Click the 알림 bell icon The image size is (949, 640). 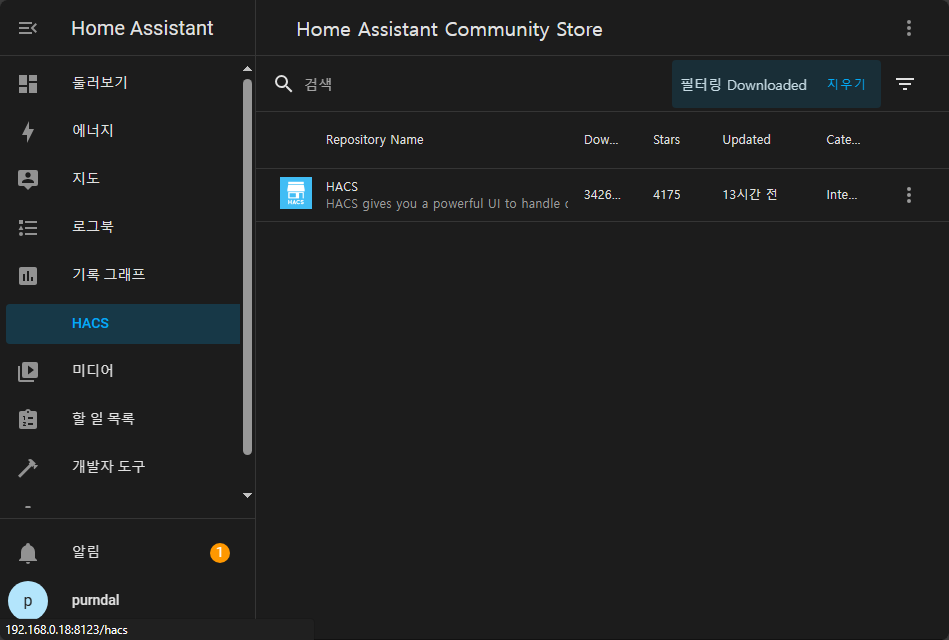[x=28, y=552]
